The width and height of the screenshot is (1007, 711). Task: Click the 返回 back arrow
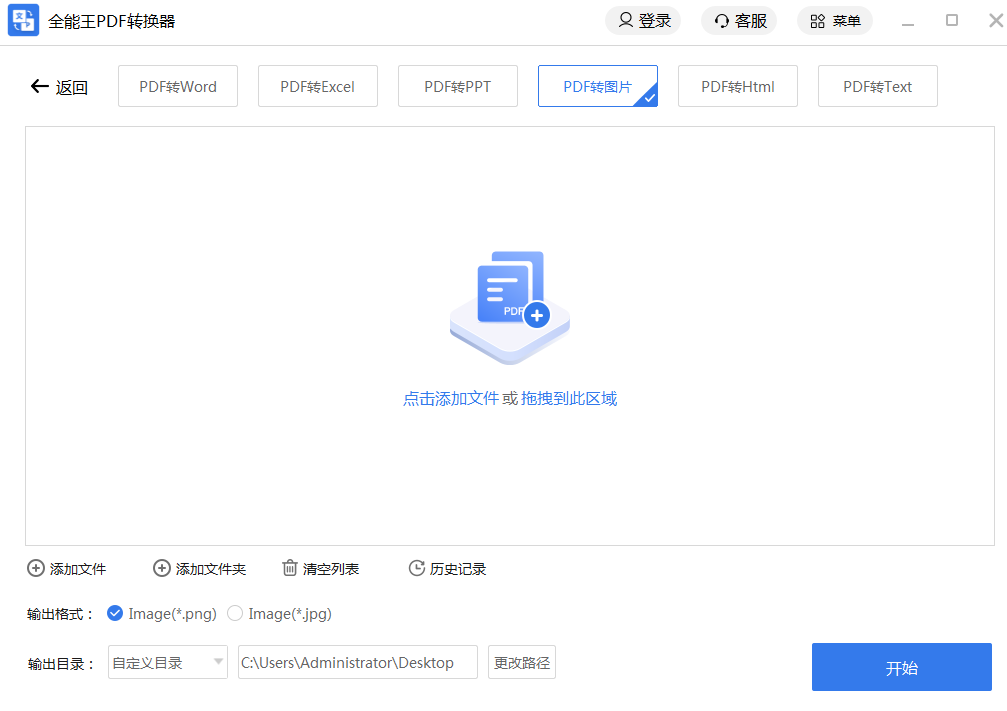point(40,87)
